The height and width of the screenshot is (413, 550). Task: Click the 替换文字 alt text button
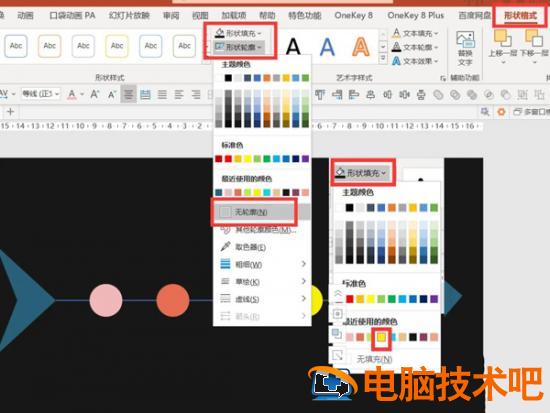465,48
